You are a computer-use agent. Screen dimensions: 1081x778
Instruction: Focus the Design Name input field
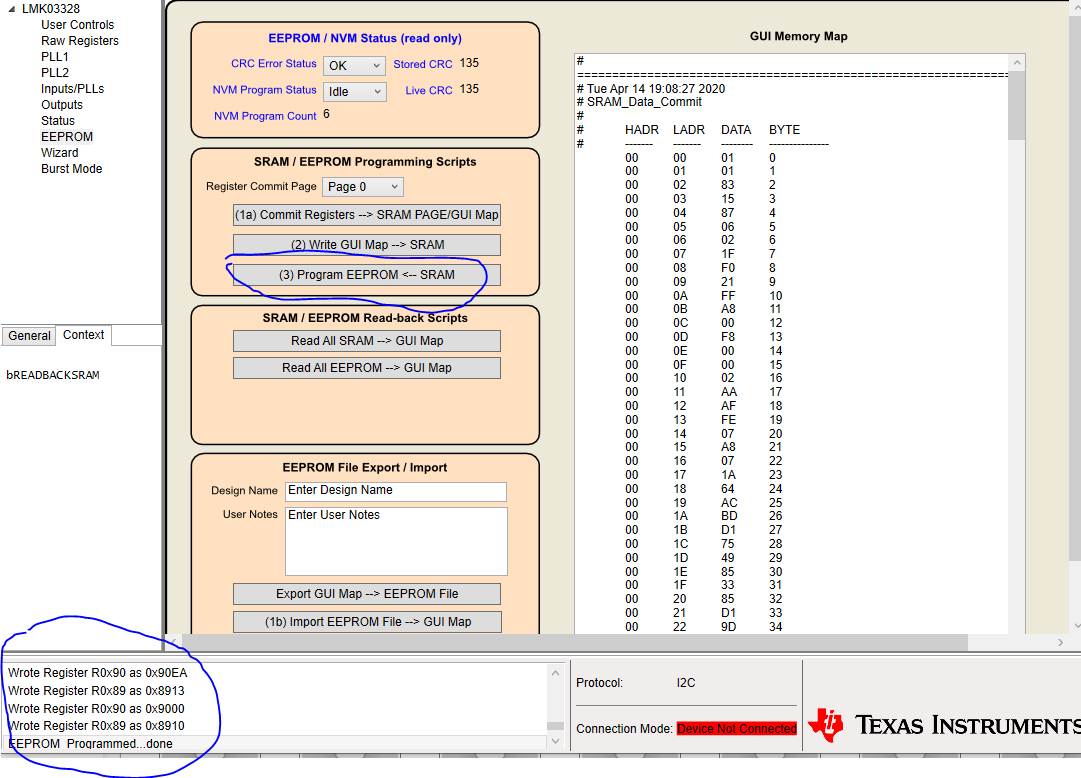(x=396, y=491)
